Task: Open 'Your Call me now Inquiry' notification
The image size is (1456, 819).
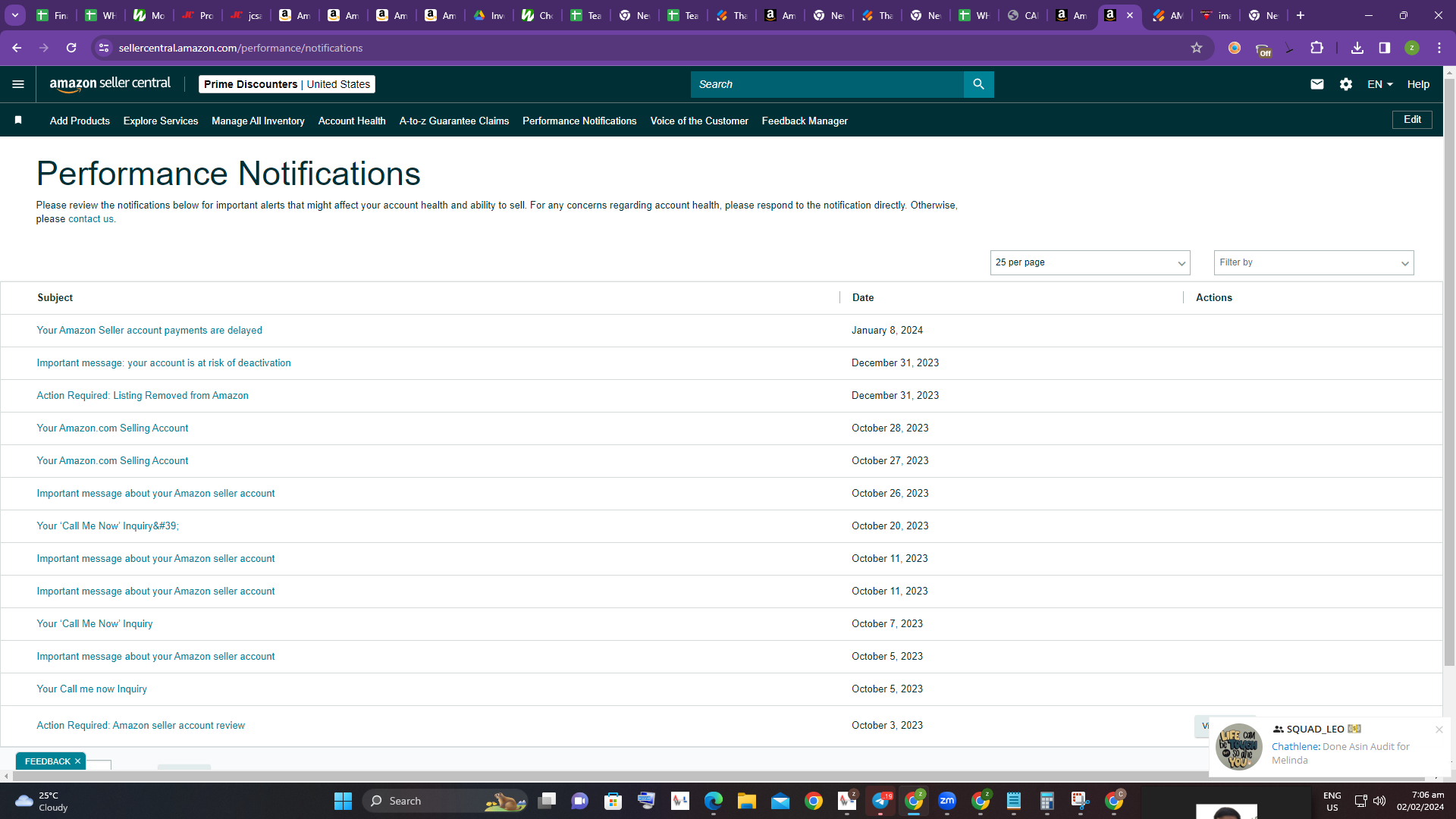Action: (92, 689)
